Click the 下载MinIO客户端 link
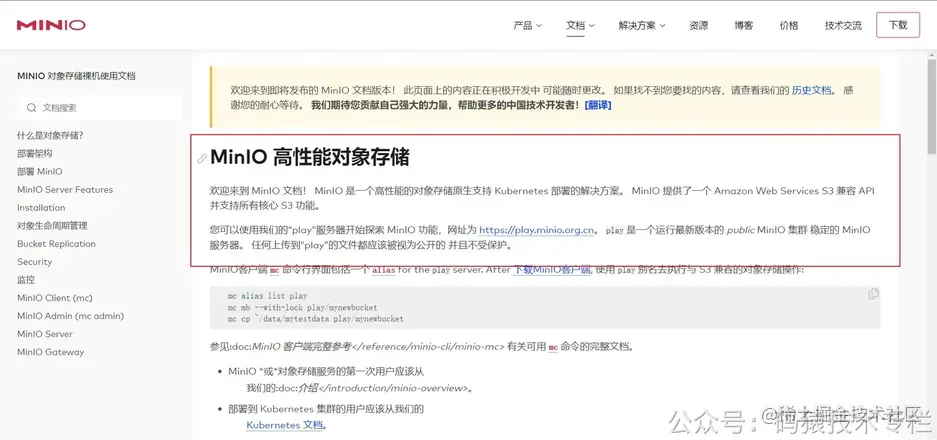The width and height of the screenshot is (937, 440). [552, 270]
